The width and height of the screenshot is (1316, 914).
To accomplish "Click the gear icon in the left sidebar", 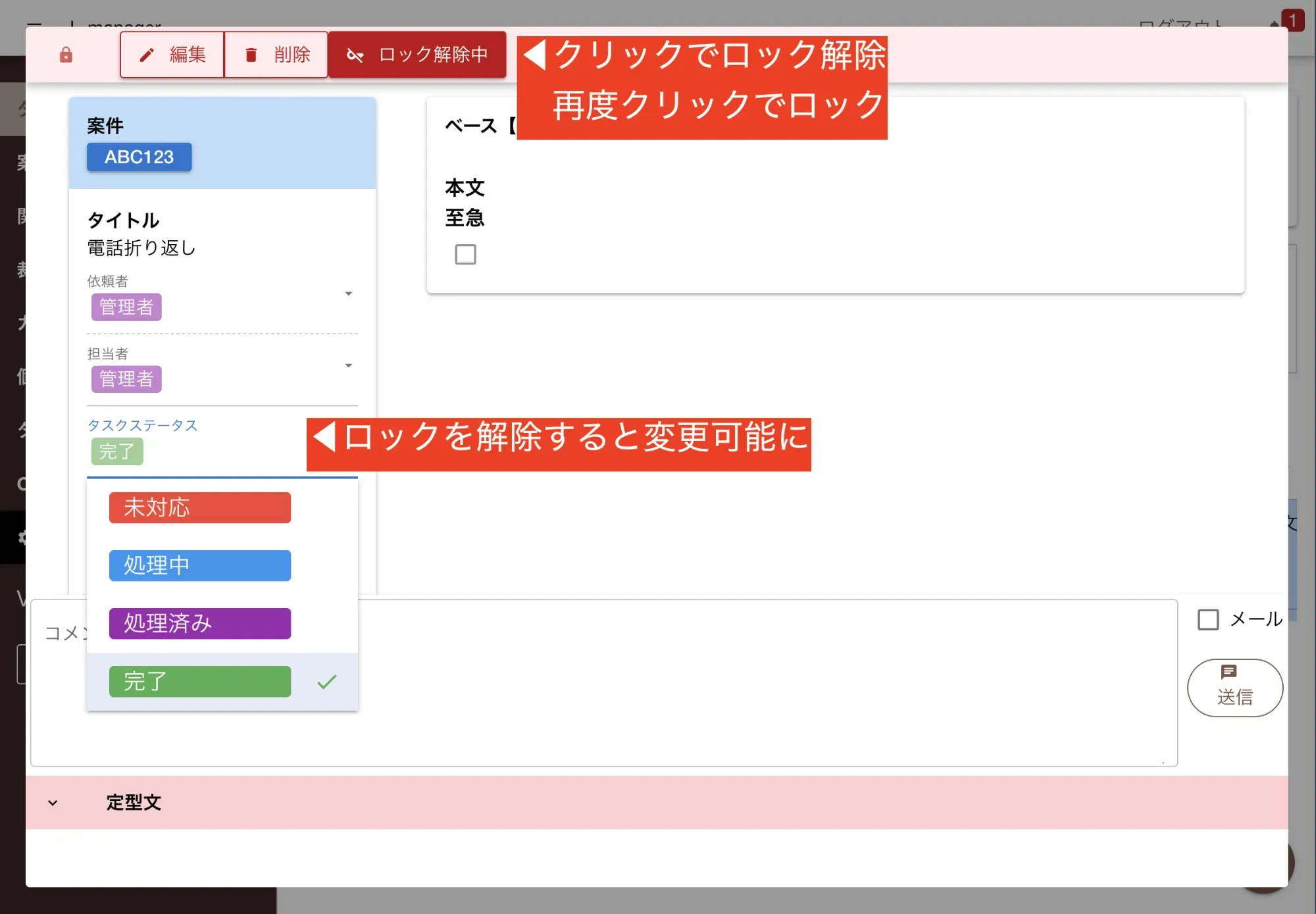I will pos(22,538).
